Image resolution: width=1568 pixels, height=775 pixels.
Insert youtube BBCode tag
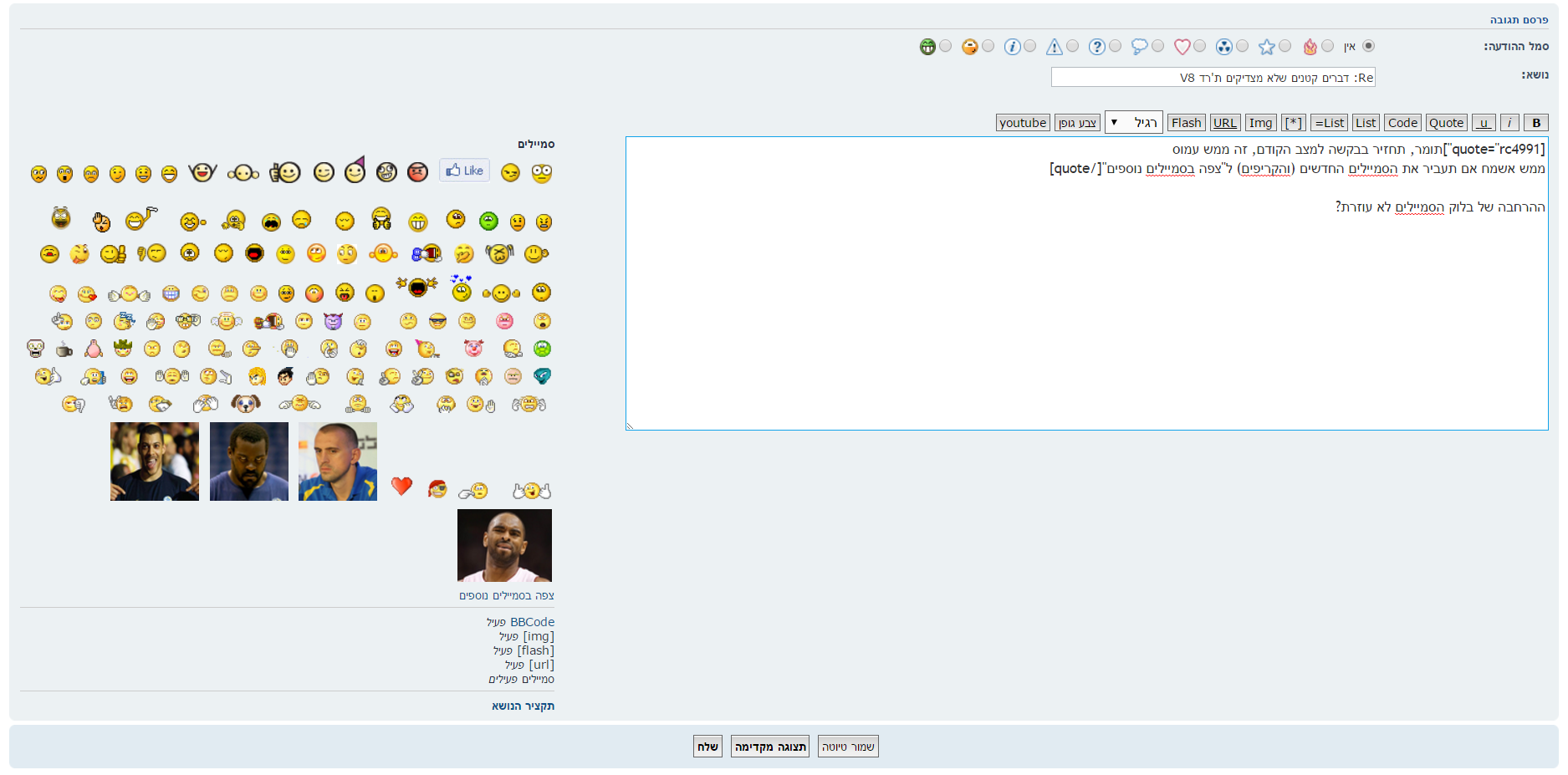(1023, 123)
